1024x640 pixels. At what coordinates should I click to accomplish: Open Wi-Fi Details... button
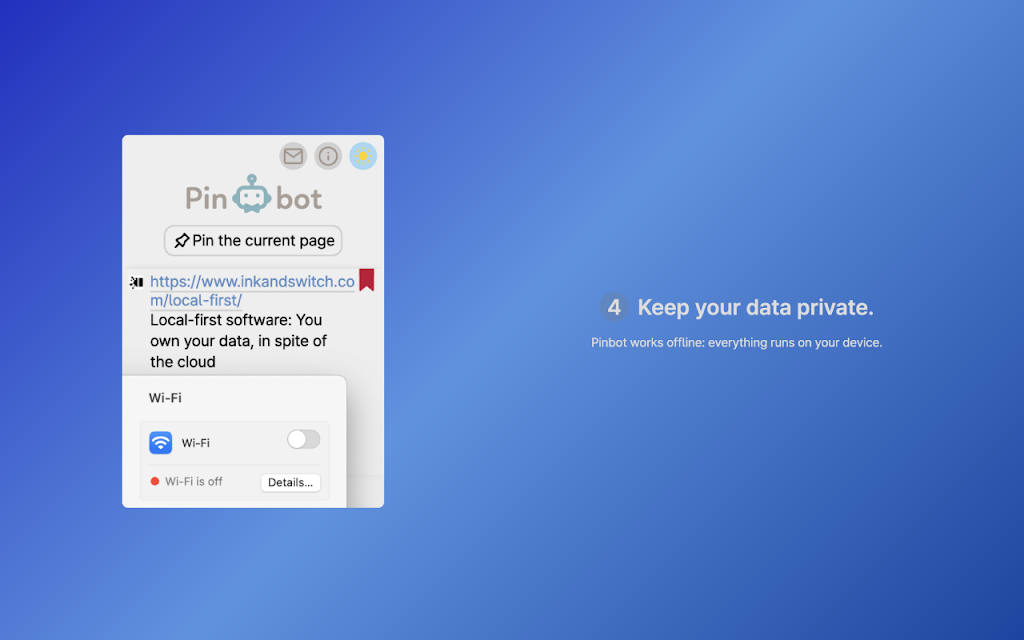click(291, 483)
